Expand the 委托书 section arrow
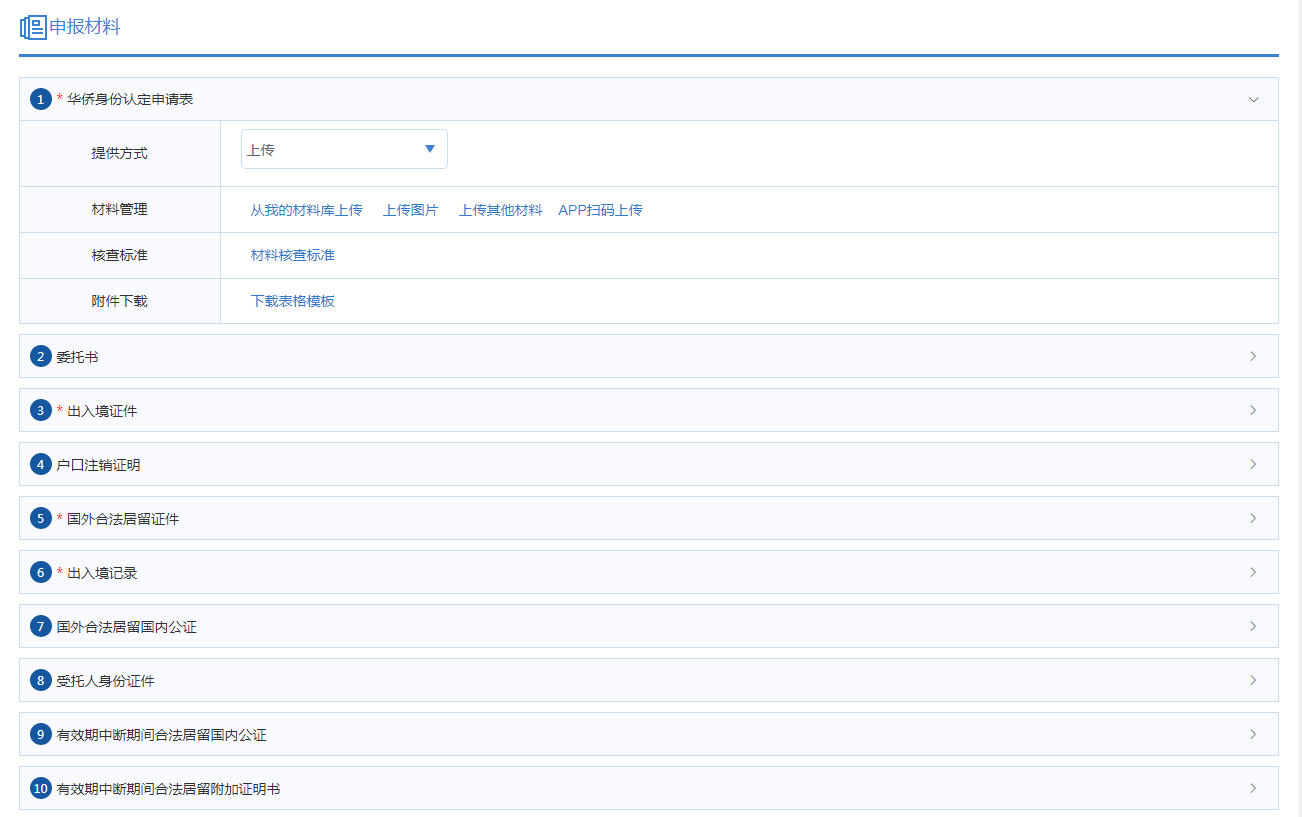The image size is (1302, 817). [x=1253, y=356]
